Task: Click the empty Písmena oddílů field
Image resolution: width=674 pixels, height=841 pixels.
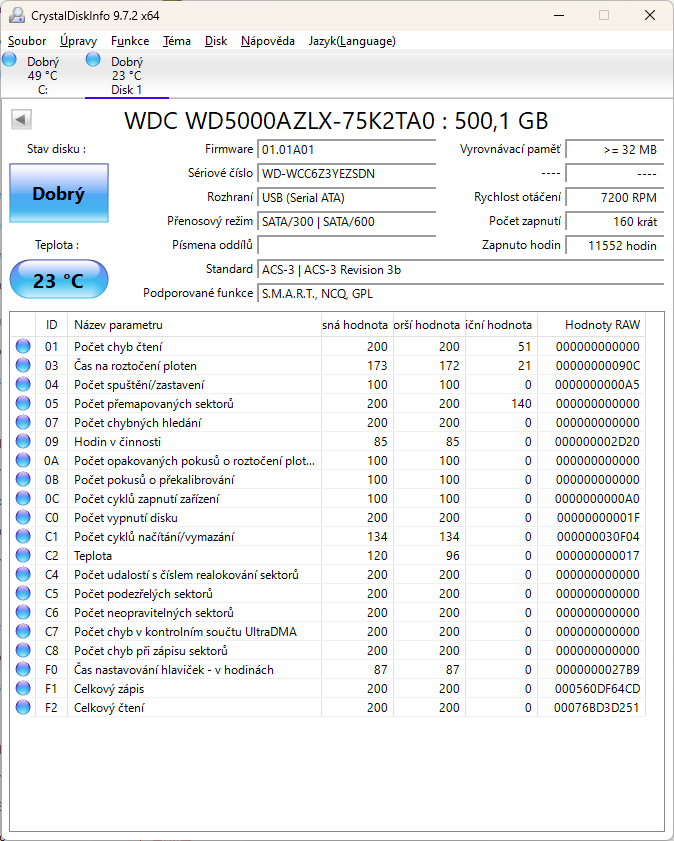Action: tap(346, 246)
